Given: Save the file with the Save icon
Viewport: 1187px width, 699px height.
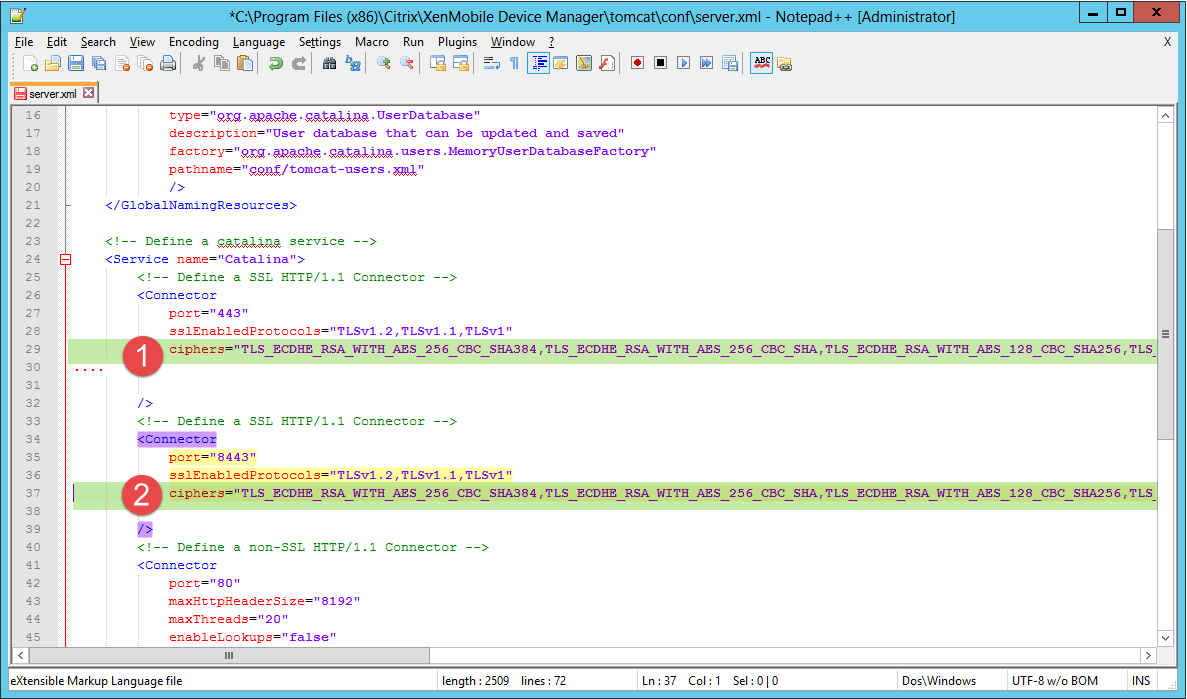Looking at the screenshot, I should coord(76,64).
